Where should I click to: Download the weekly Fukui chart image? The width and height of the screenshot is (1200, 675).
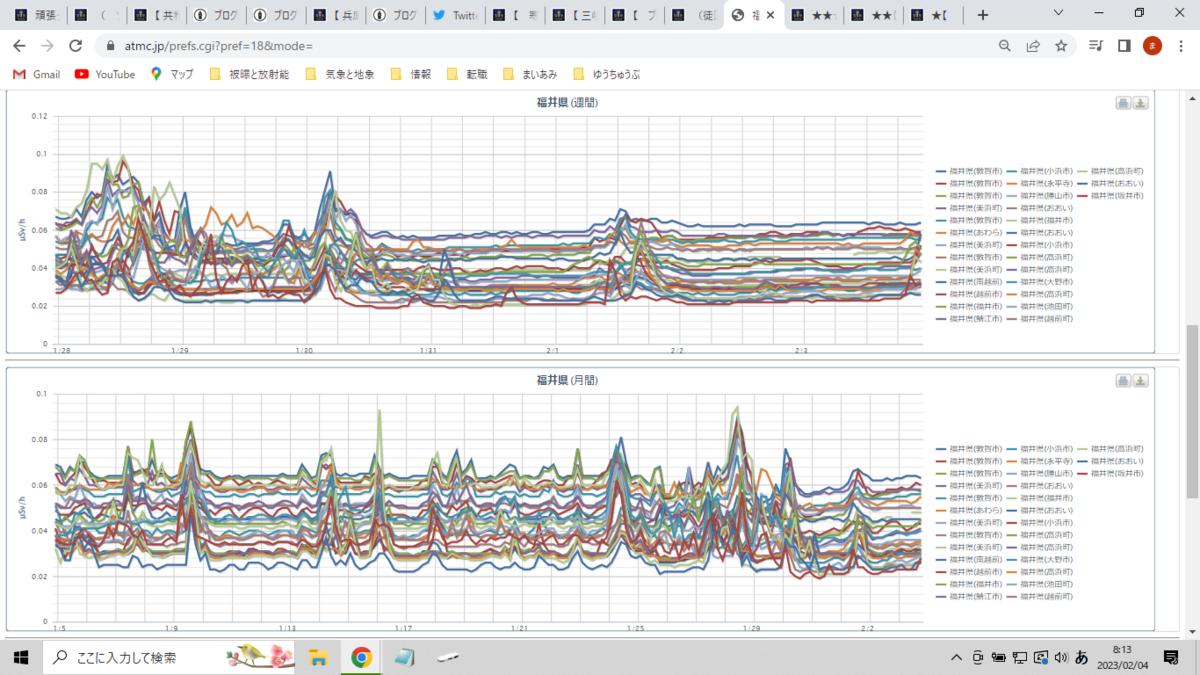(1141, 103)
